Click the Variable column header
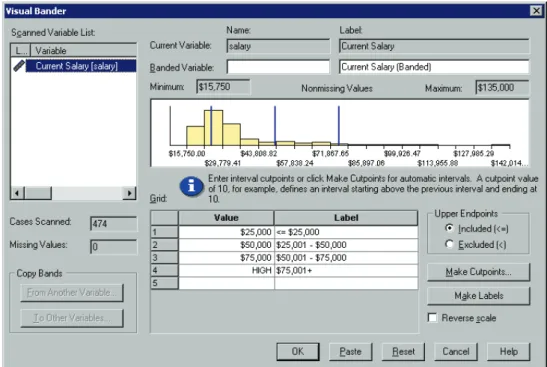 pos(84,51)
